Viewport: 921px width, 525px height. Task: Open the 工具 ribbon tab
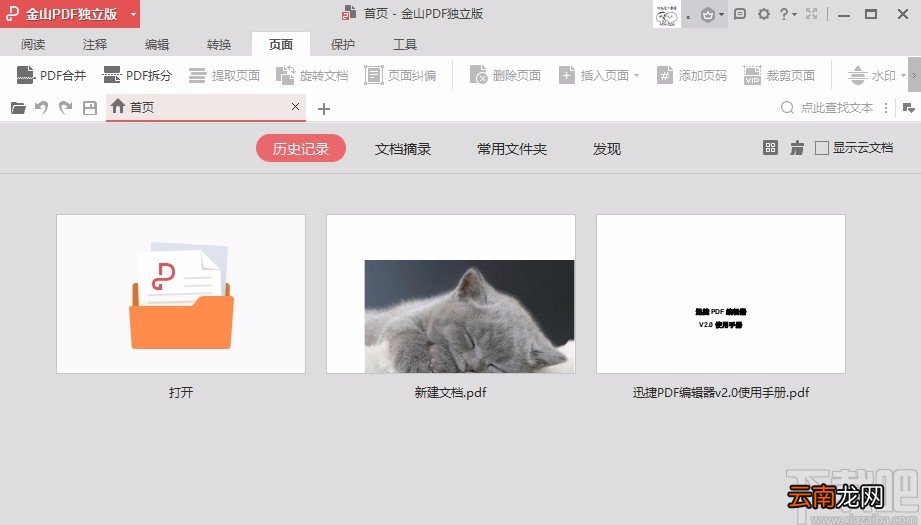pos(405,44)
